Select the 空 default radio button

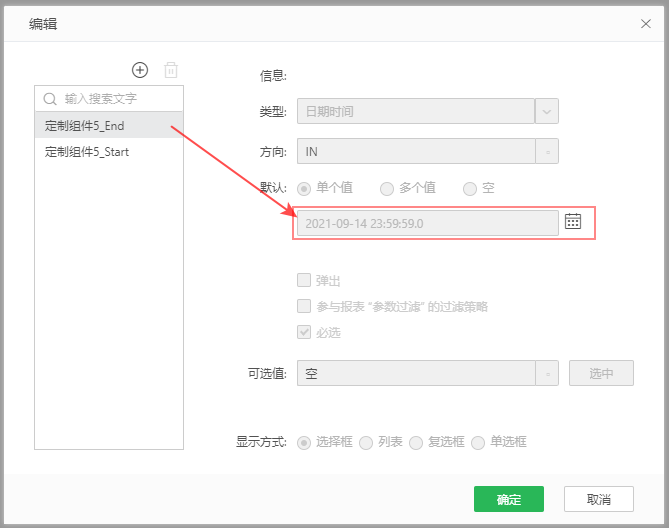pos(470,187)
